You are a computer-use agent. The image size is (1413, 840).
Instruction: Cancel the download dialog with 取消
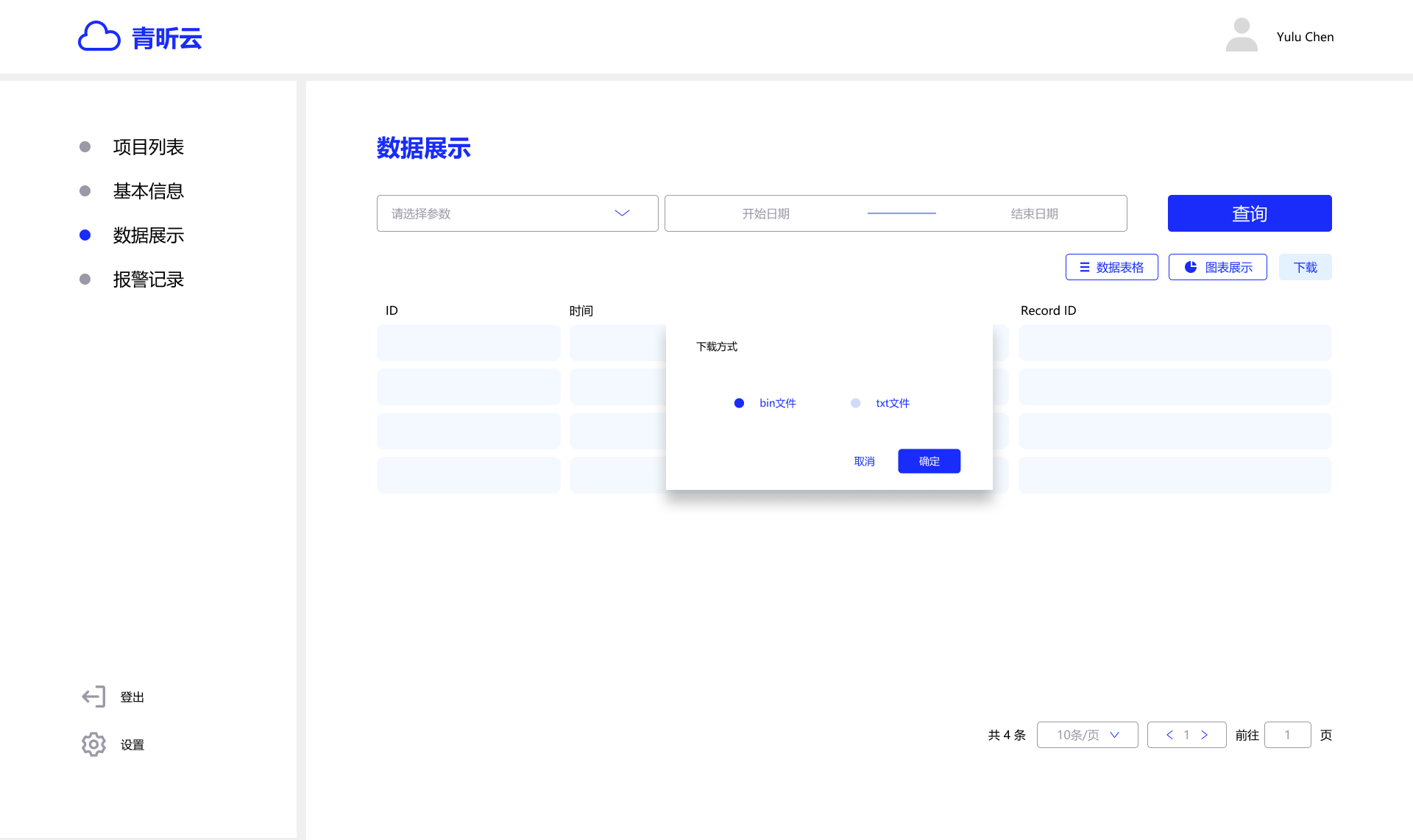pos(864,461)
